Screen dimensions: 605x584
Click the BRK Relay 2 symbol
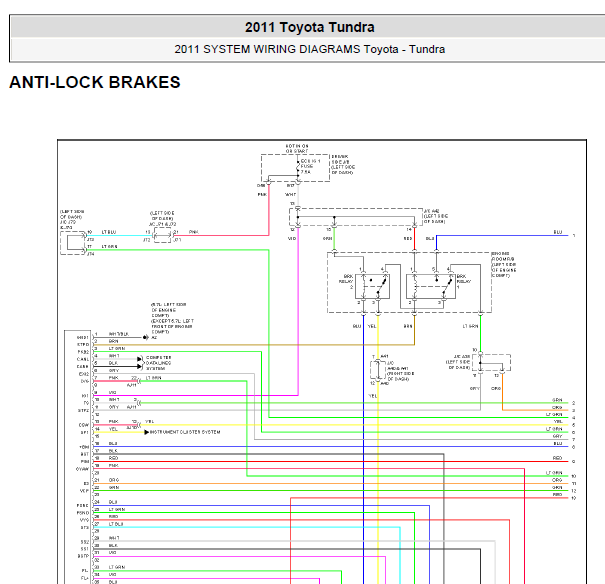pyautogui.click(x=372, y=286)
